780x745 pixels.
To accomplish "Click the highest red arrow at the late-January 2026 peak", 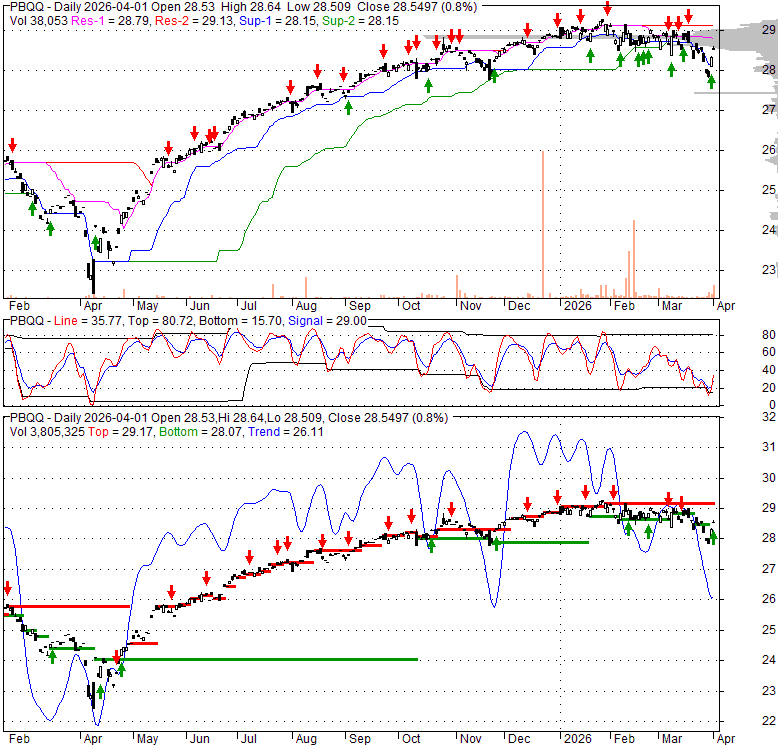I will click(x=606, y=10).
